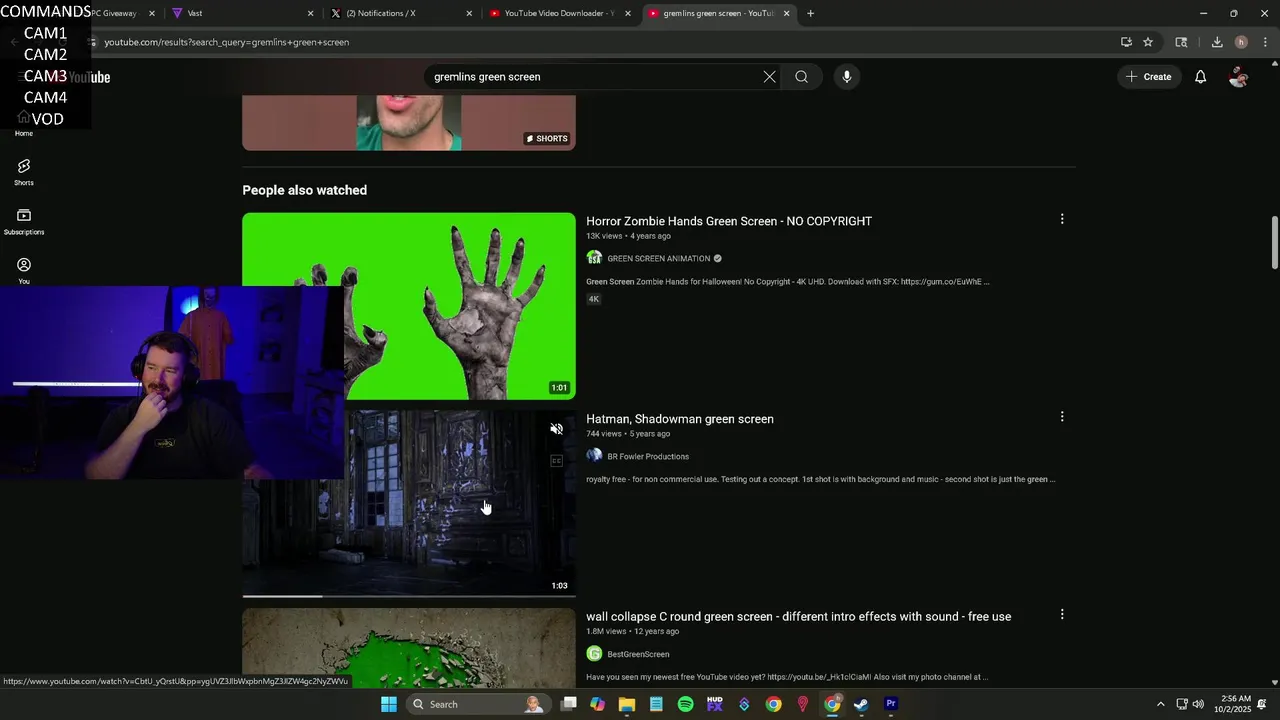Screen dimensions: 1280x720
Task: Click the page vertical scrollbar thumb
Action: (x=1274, y=241)
